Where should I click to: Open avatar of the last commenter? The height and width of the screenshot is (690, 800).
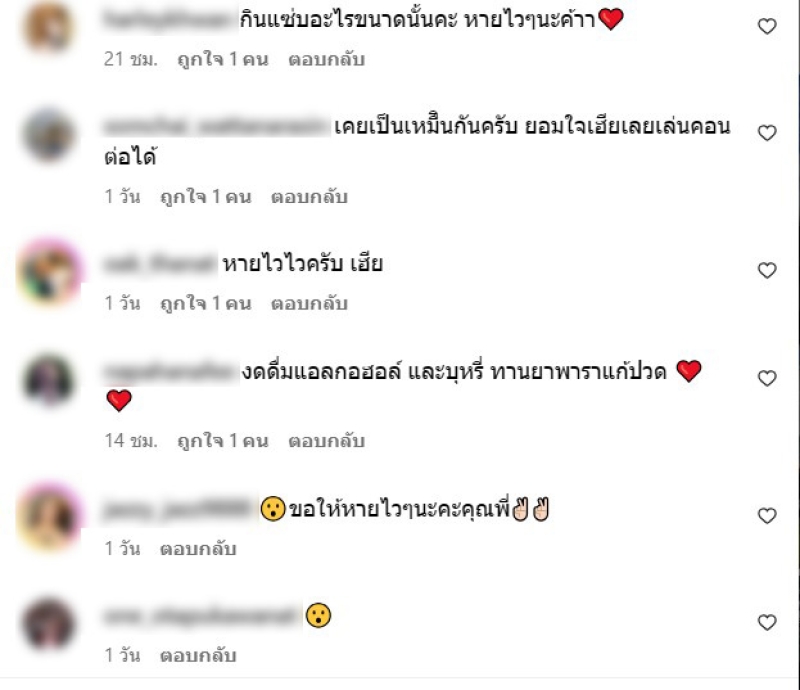click(48, 624)
